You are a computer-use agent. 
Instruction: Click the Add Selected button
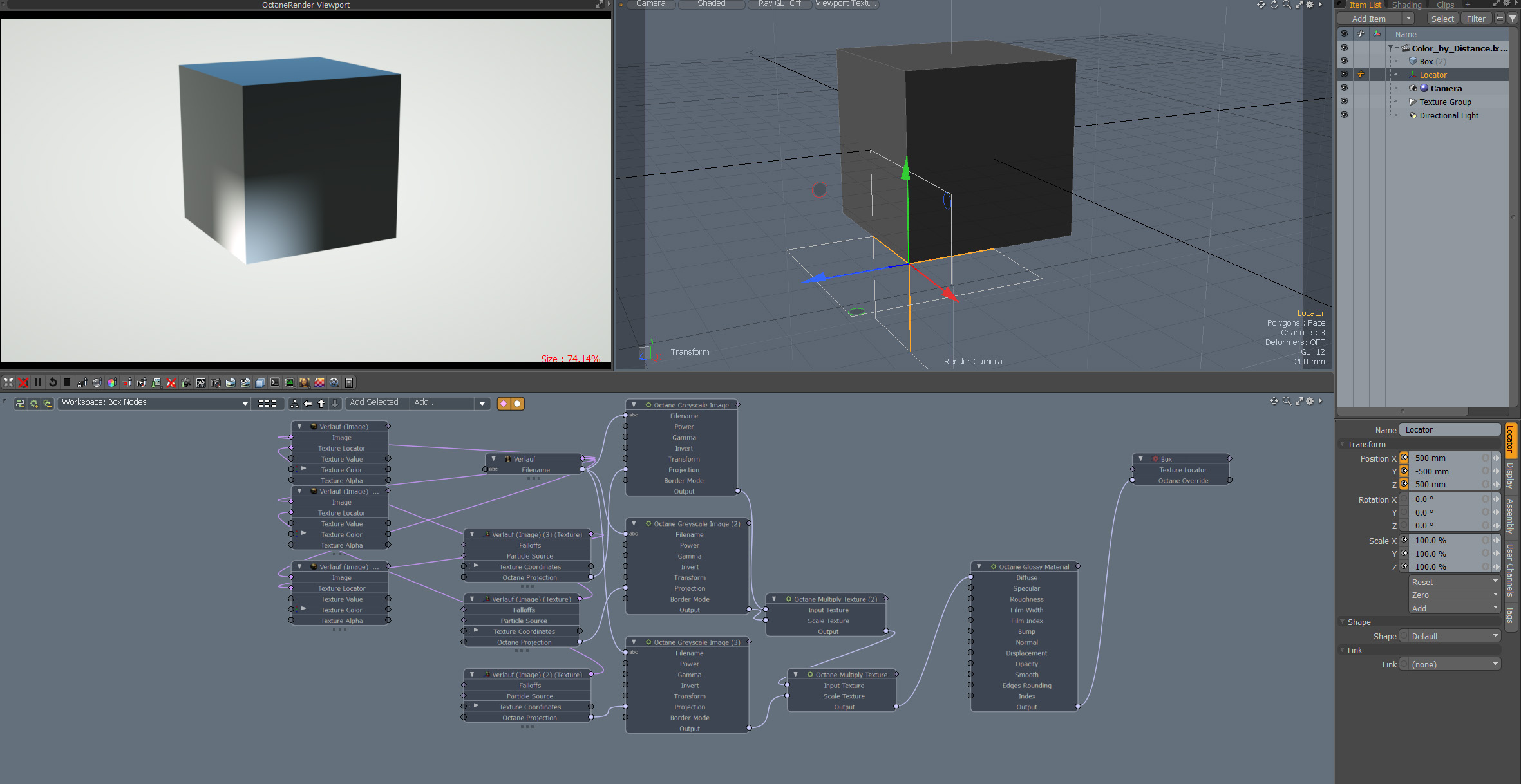click(x=374, y=402)
